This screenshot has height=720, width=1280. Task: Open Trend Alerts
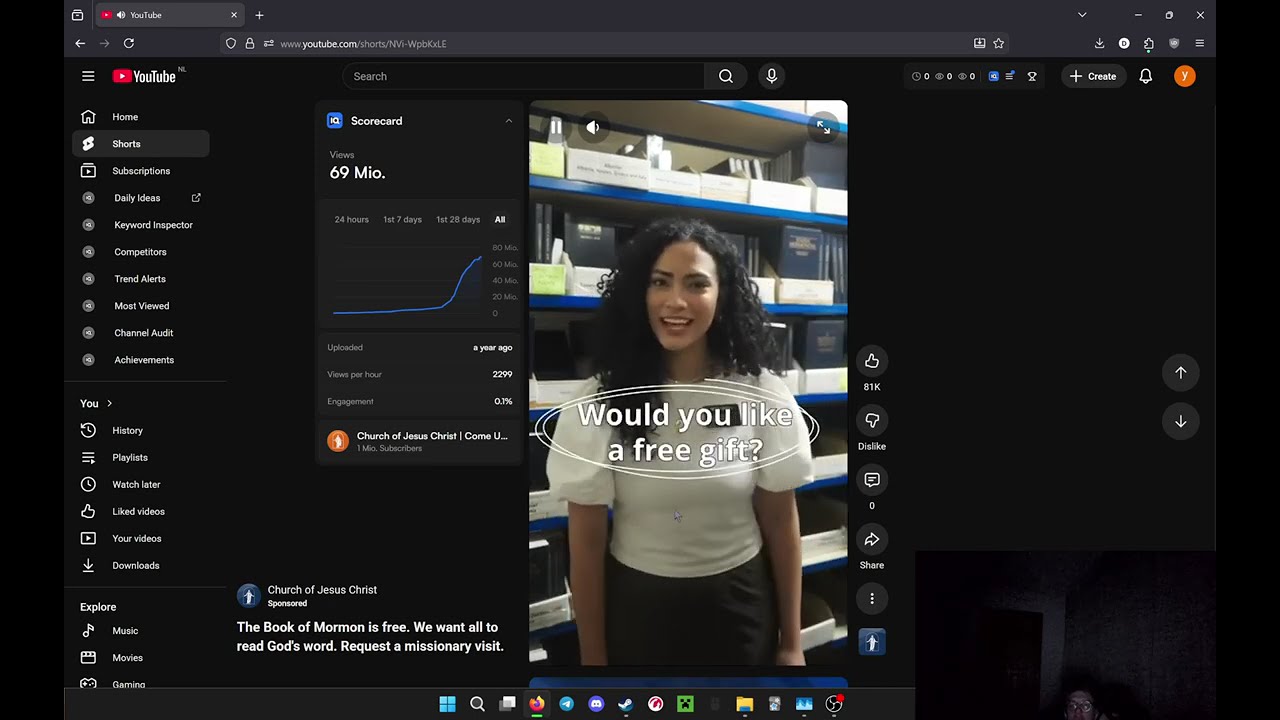tap(140, 279)
